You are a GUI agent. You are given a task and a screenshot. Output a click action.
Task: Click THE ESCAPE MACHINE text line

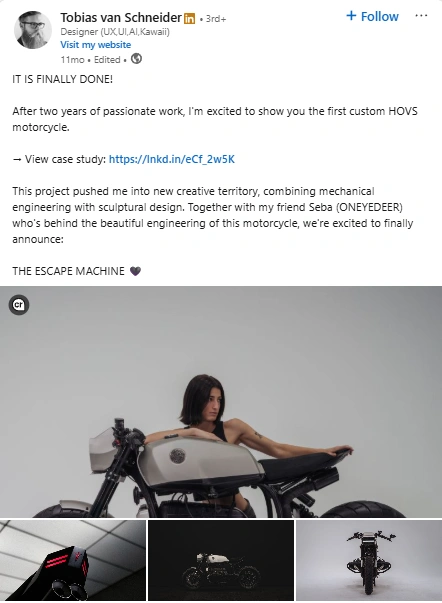(68, 271)
